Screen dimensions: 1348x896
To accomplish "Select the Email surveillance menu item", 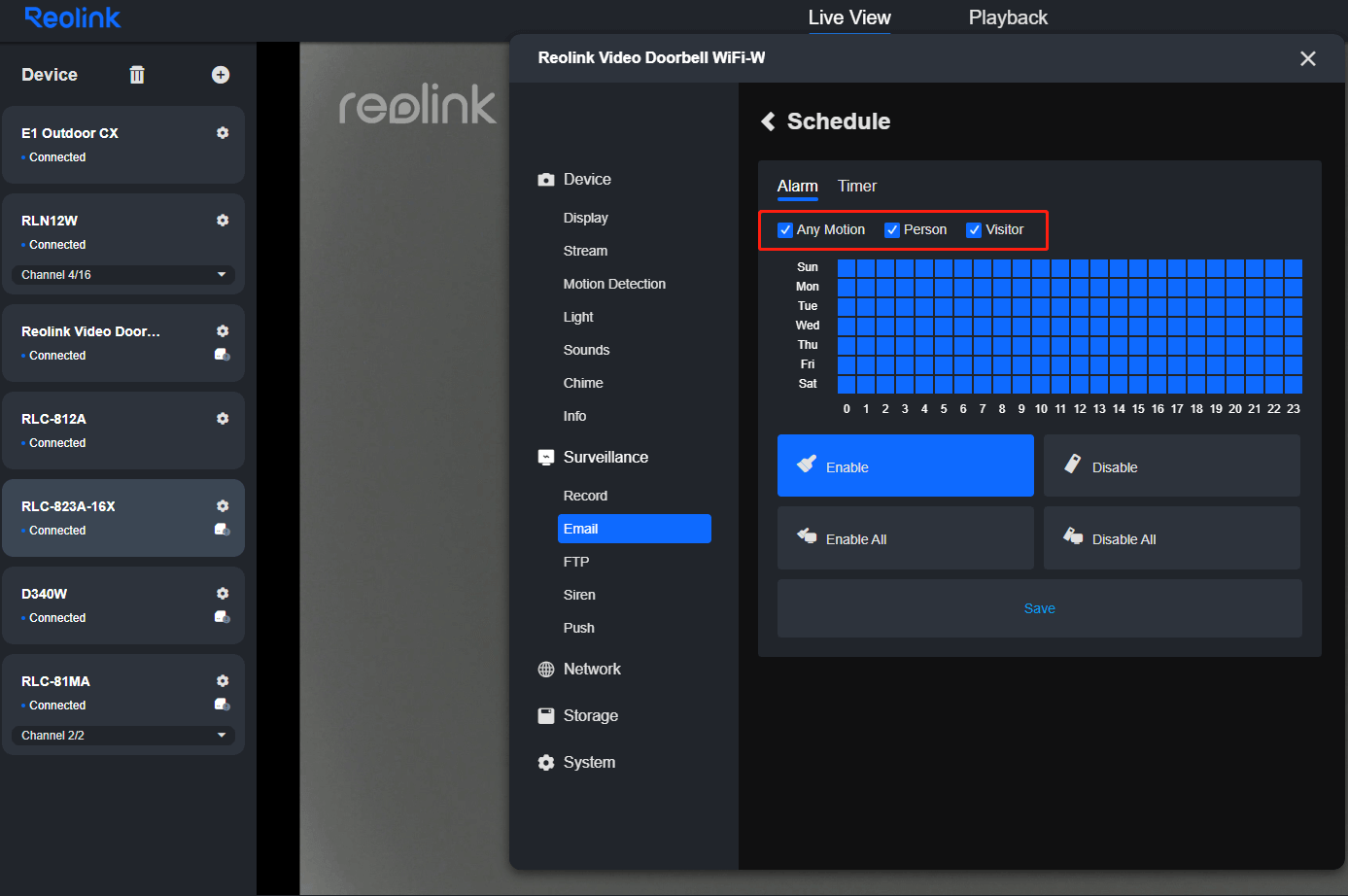I will point(635,529).
